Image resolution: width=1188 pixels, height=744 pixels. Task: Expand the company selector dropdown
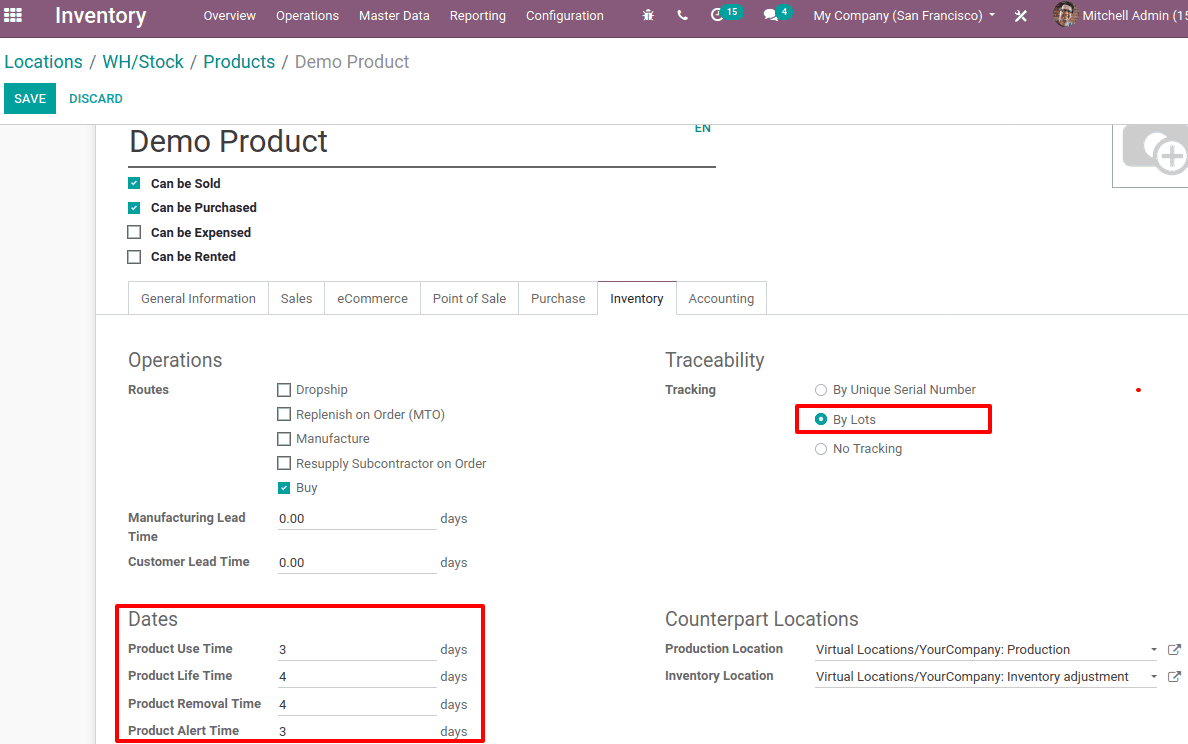click(904, 15)
